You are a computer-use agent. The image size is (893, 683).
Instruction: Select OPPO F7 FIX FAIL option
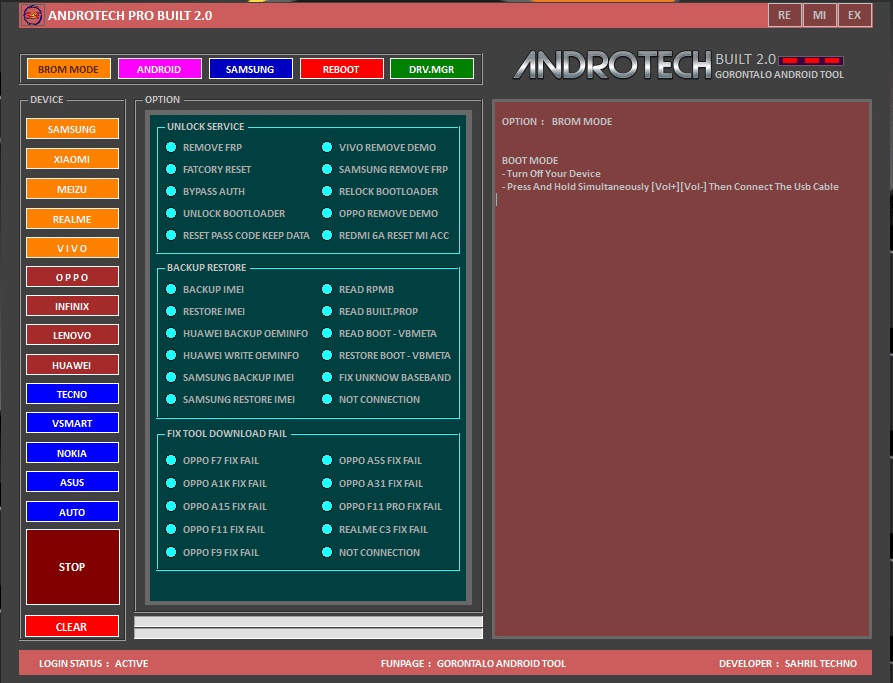(212, 460)
